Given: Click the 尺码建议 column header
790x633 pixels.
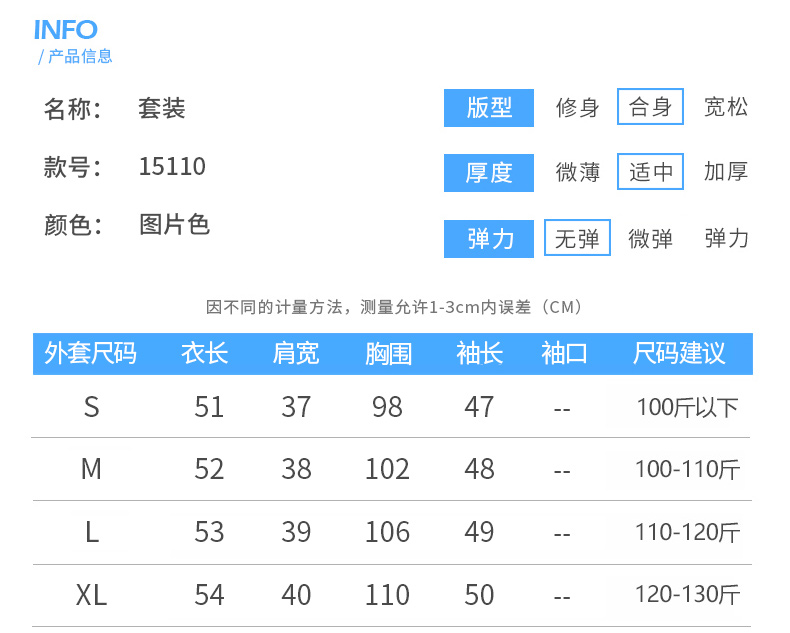Looking at the screenshot, I should [x=680, y=353].
